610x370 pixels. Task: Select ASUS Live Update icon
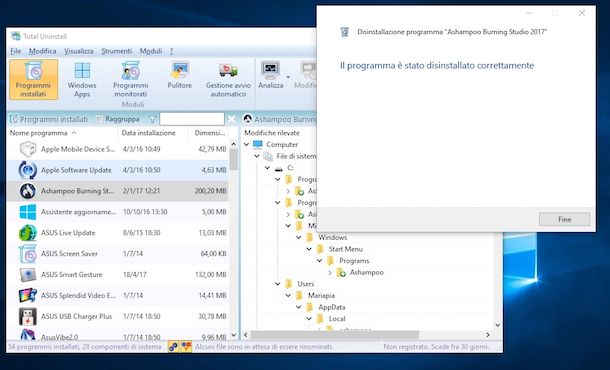[28, 233]
